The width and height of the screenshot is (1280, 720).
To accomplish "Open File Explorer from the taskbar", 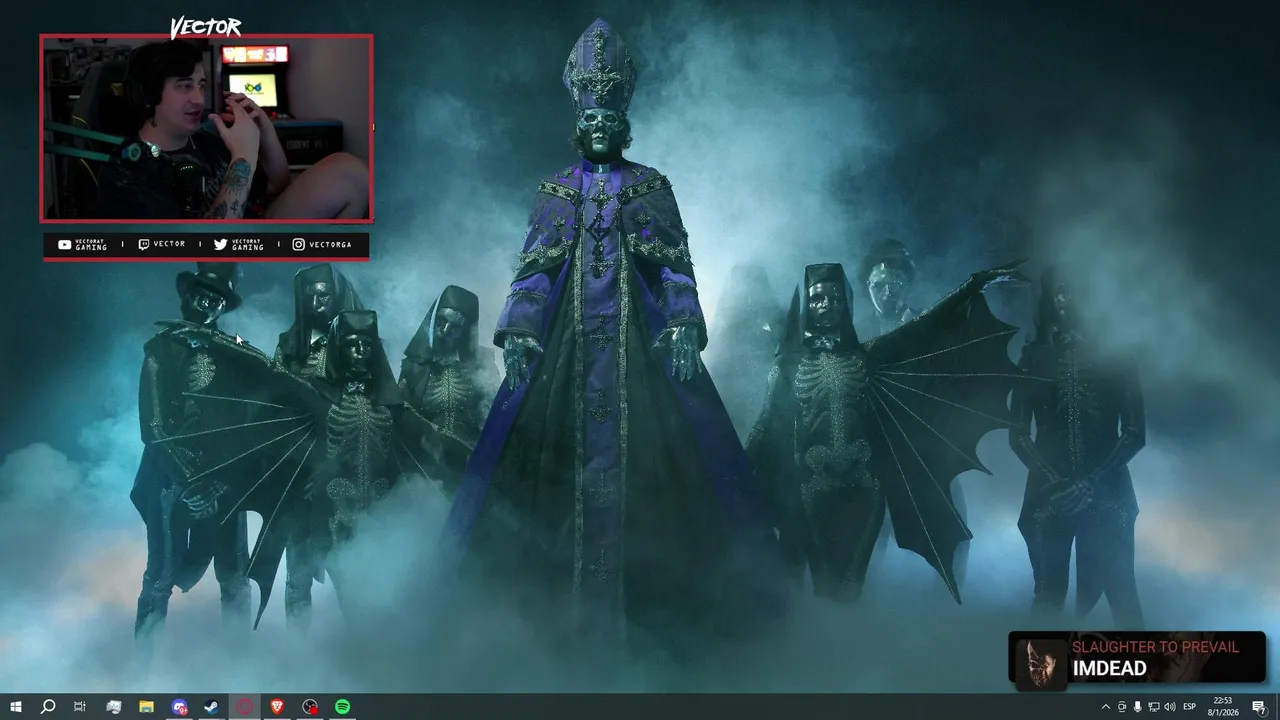I will coord(146,707).
